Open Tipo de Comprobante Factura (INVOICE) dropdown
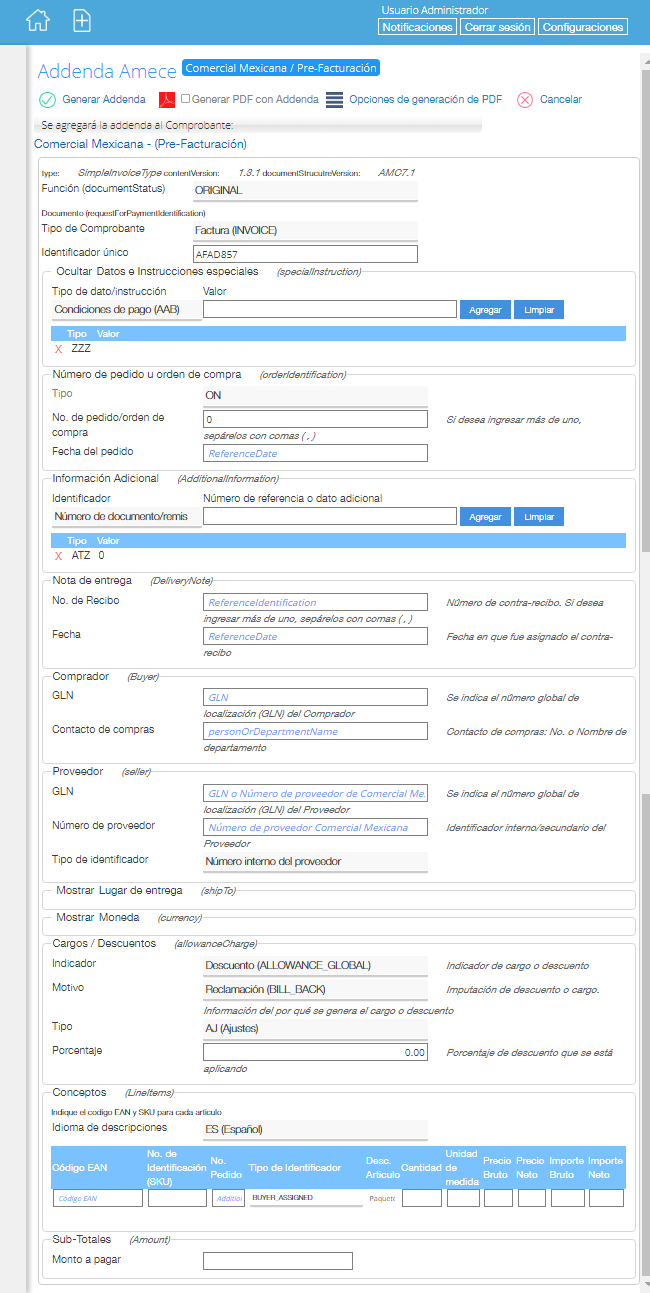The width and height of the screenshot is (650, 1293). click(x=305, y=230)
